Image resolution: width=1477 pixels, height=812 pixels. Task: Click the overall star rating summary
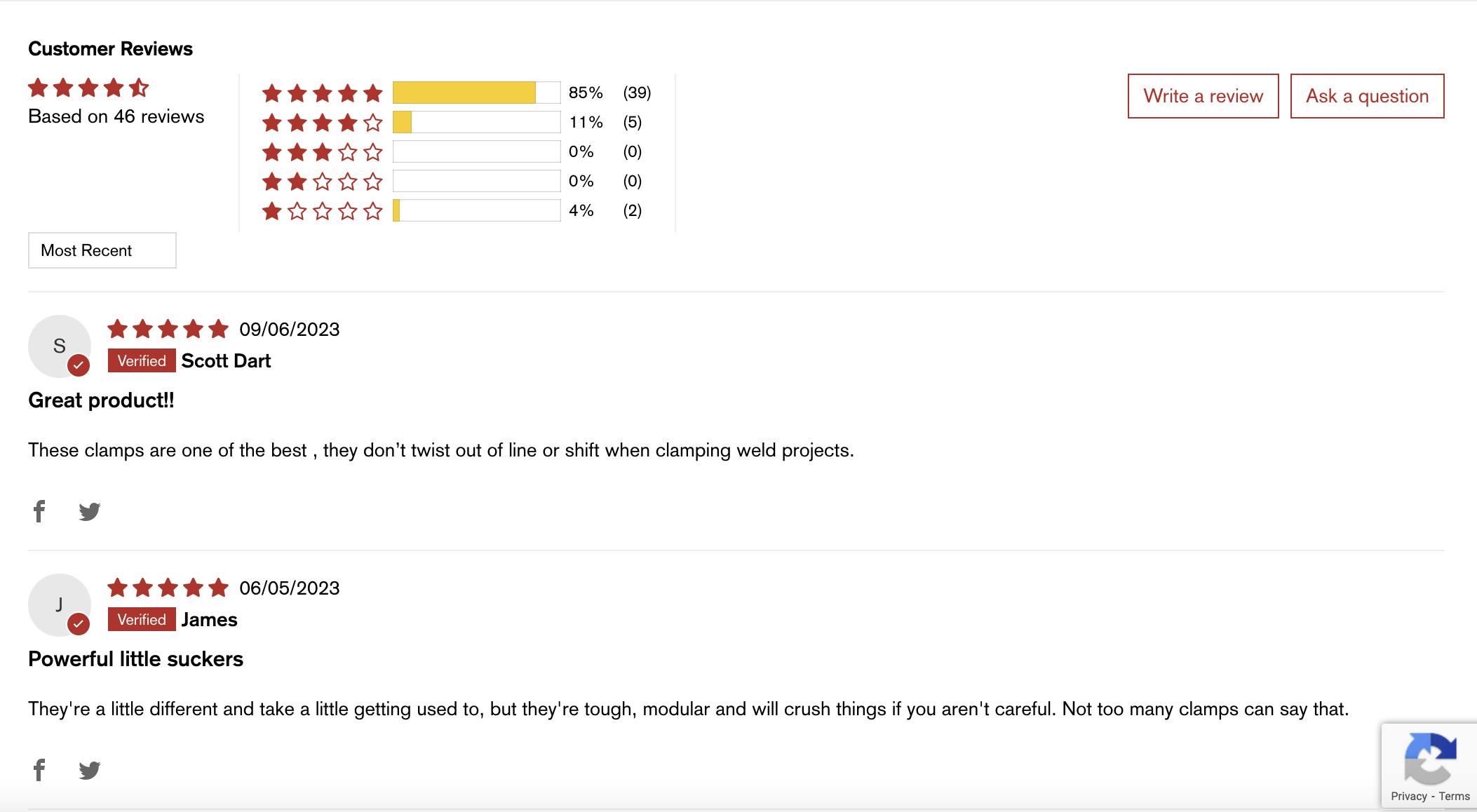(89, 88)
